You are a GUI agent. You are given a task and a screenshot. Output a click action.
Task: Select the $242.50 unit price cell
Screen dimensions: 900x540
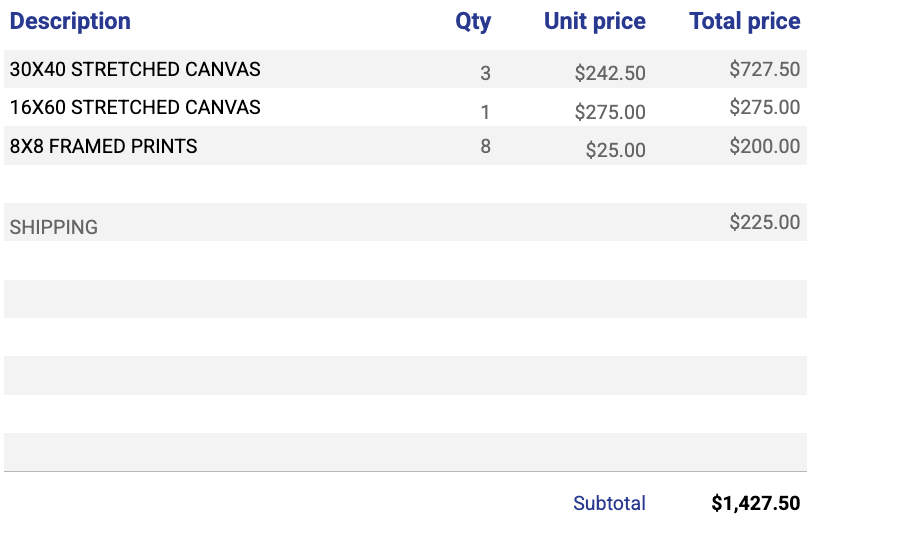(x=610, y=73)
